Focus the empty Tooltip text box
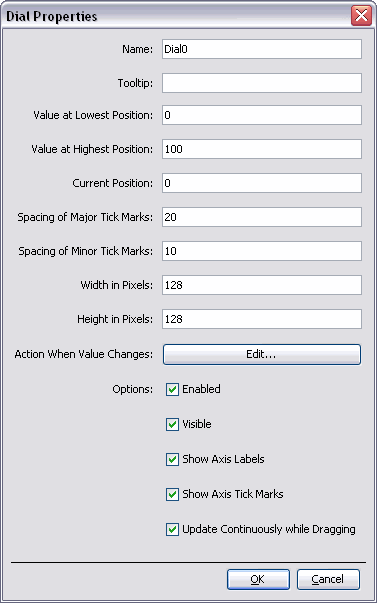Image resolution: width=377 pixels, height=603 pixels. point(262,83)
